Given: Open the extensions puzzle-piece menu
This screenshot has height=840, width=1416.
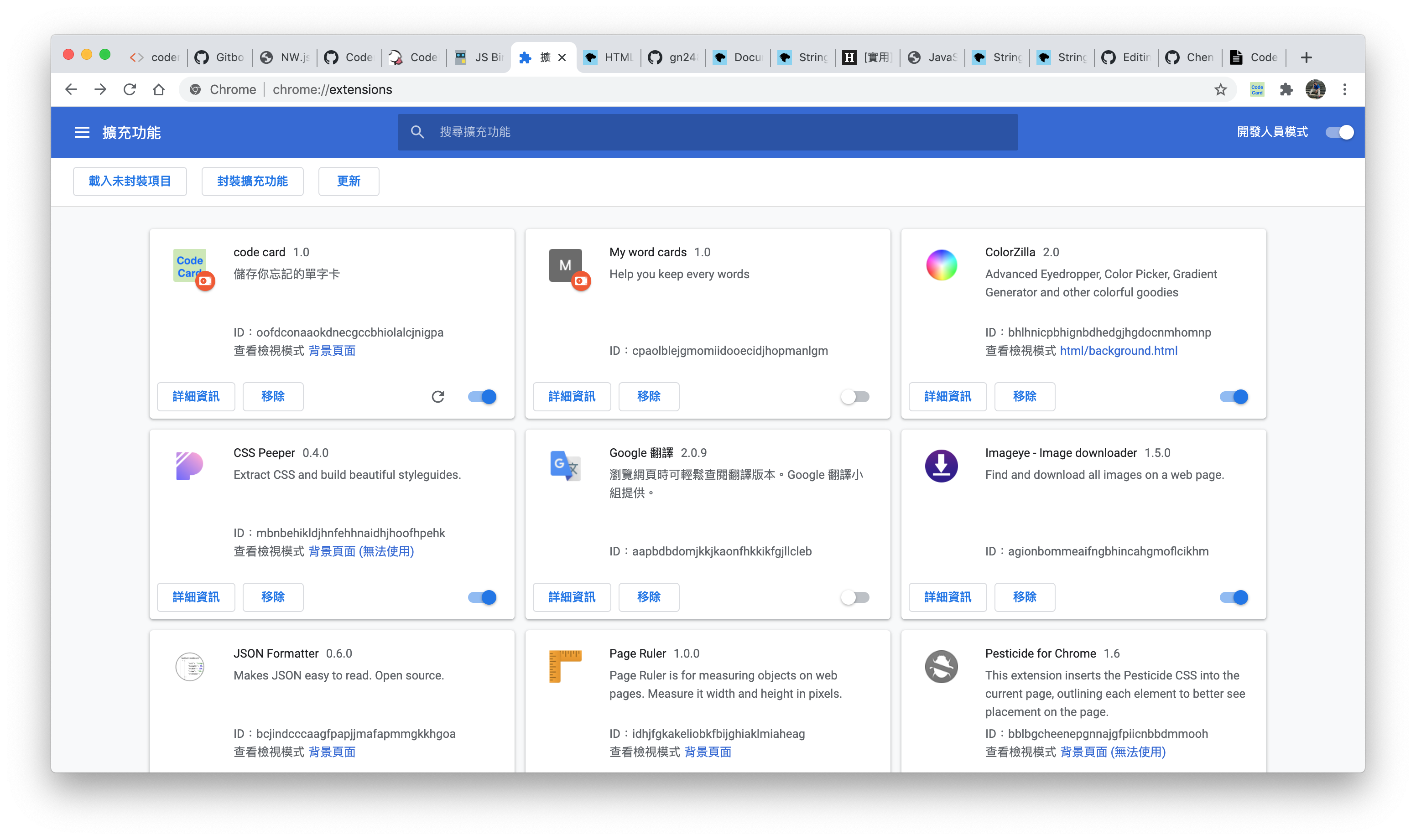Looking at the screenshot, I should (x=1286, y=89).
